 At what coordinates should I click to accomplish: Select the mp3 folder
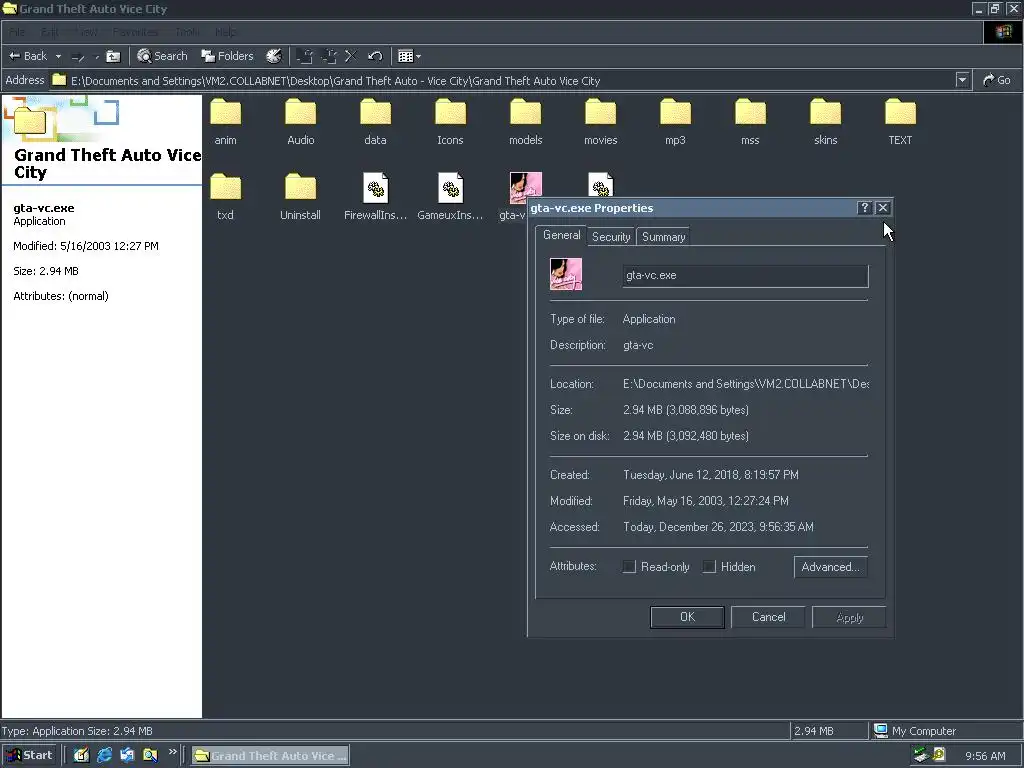(675, 122)
